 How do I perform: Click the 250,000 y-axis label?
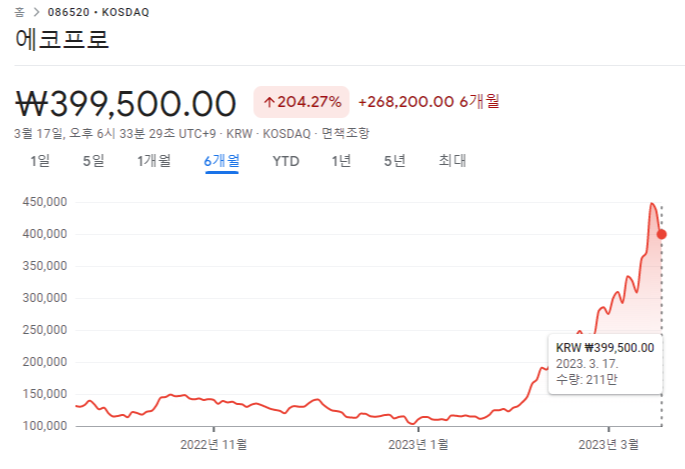coord(45,330)
